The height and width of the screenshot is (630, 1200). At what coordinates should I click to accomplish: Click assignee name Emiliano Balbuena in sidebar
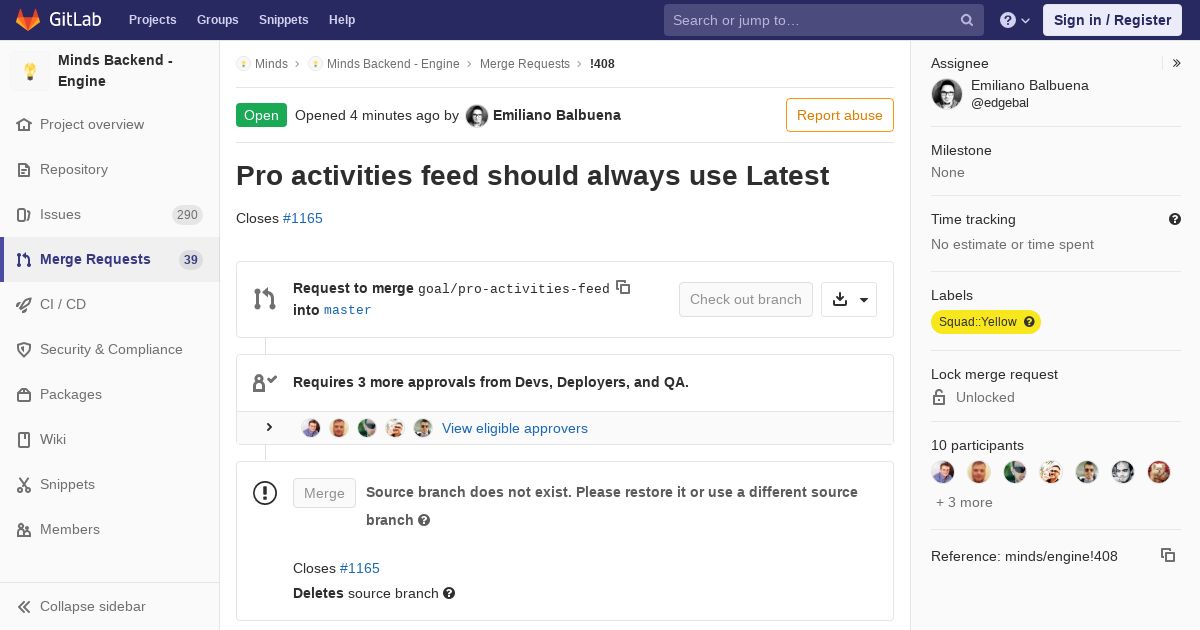tap(1030, 85)
